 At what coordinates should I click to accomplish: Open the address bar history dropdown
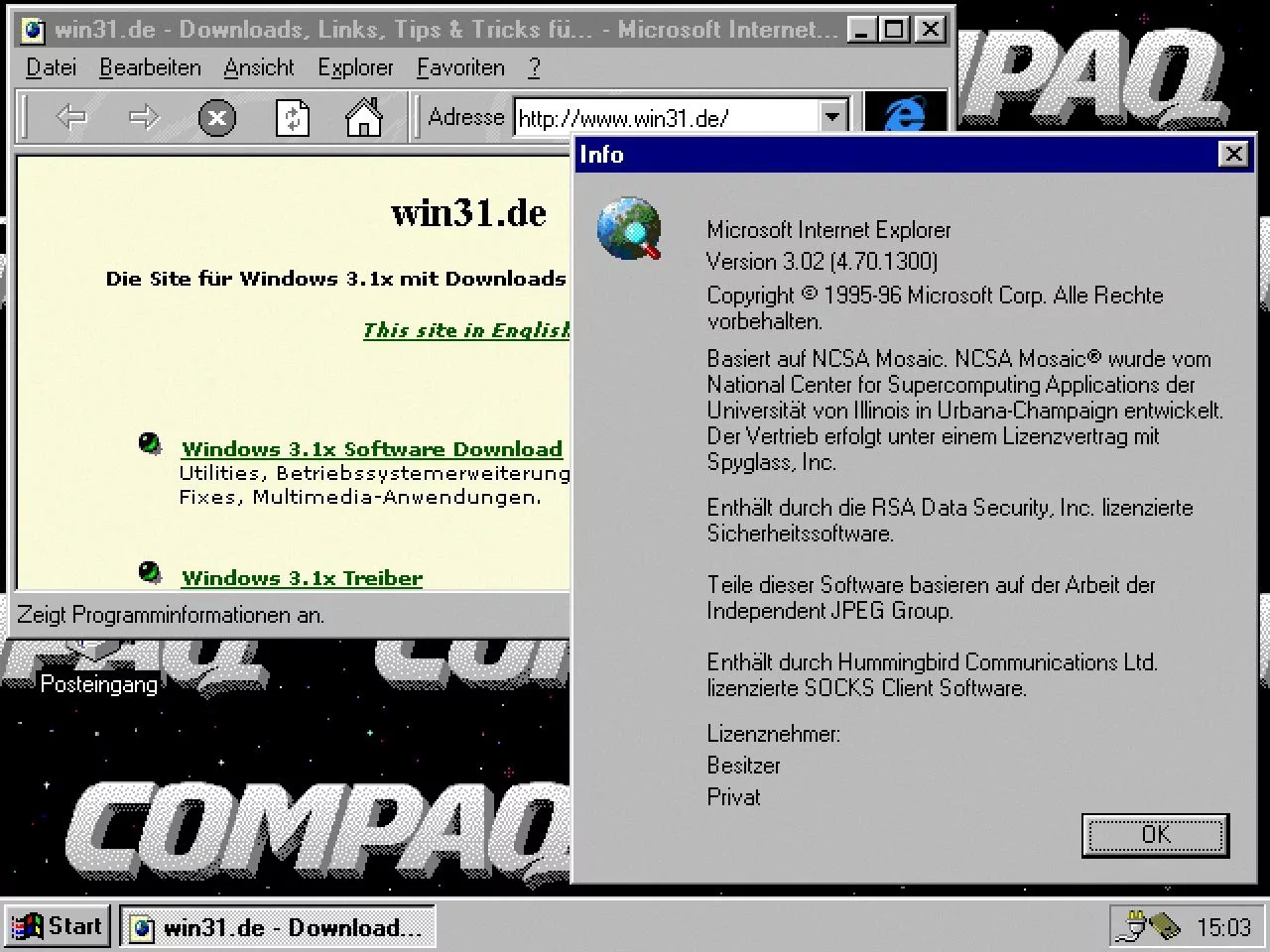pos(831,116)
